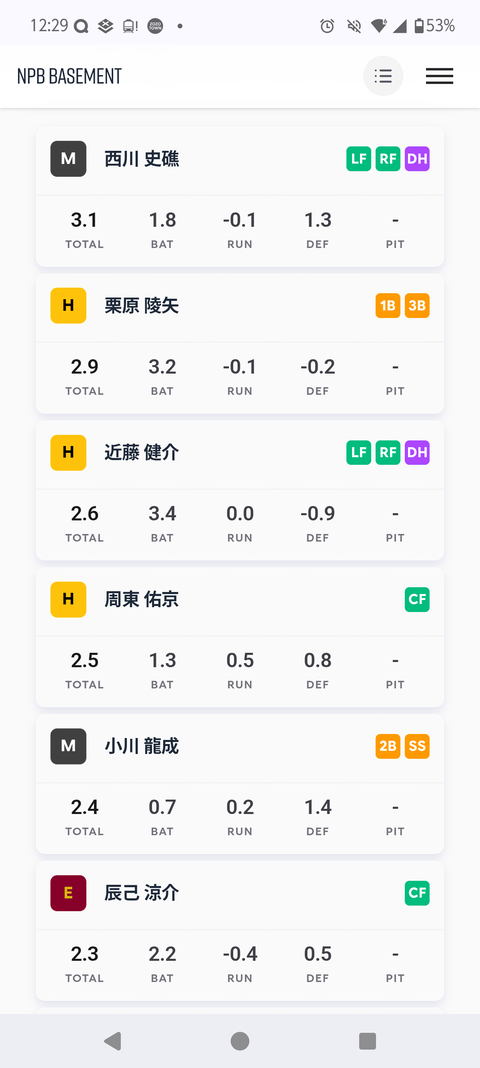
Task: Select the 3B position tag on 栗原 陵矢
Action: click(x=417, y=306)
